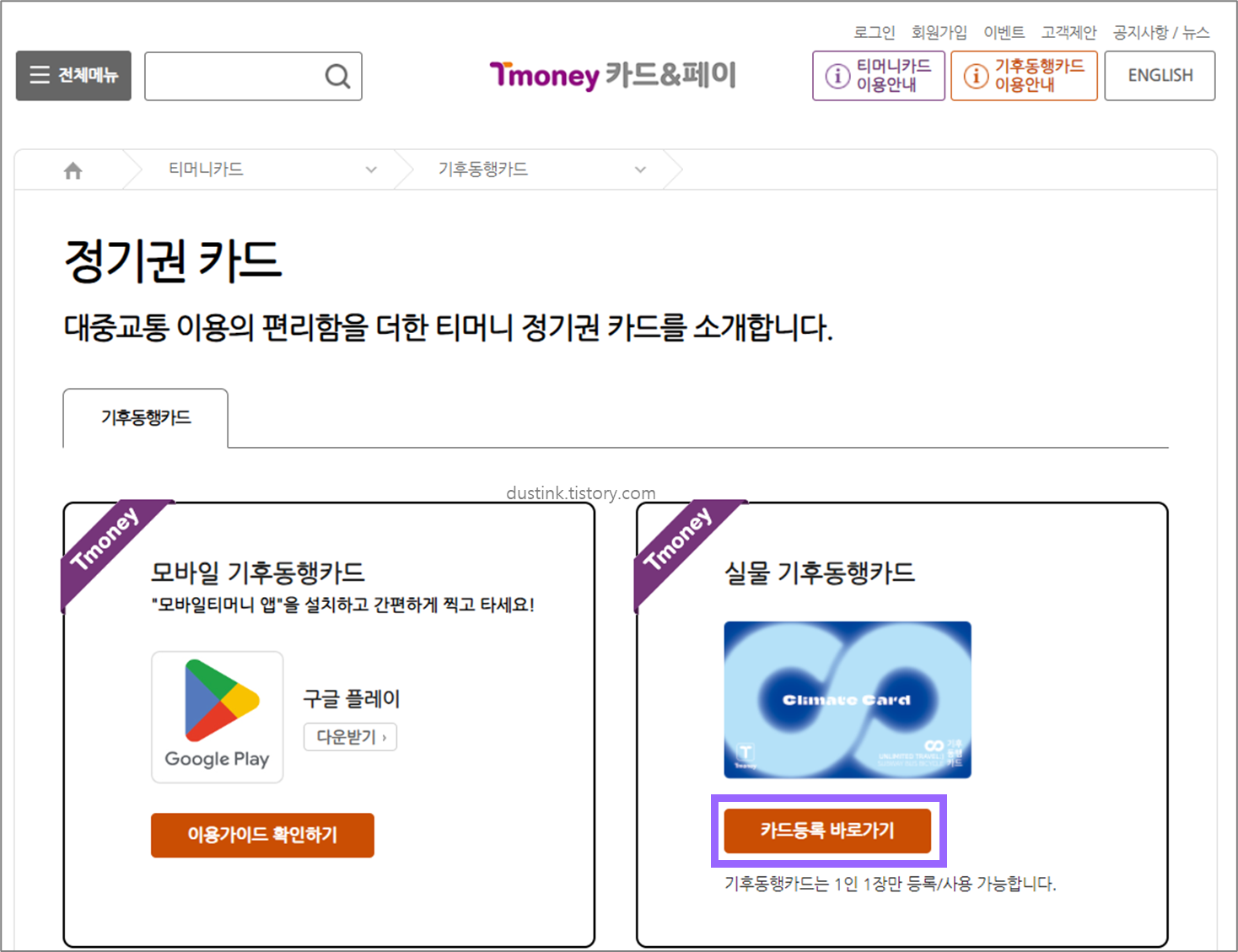The image size is (1238, 952).
Task: Click the info icon in 티머니카드 이용안내
Action: (837, 76)
